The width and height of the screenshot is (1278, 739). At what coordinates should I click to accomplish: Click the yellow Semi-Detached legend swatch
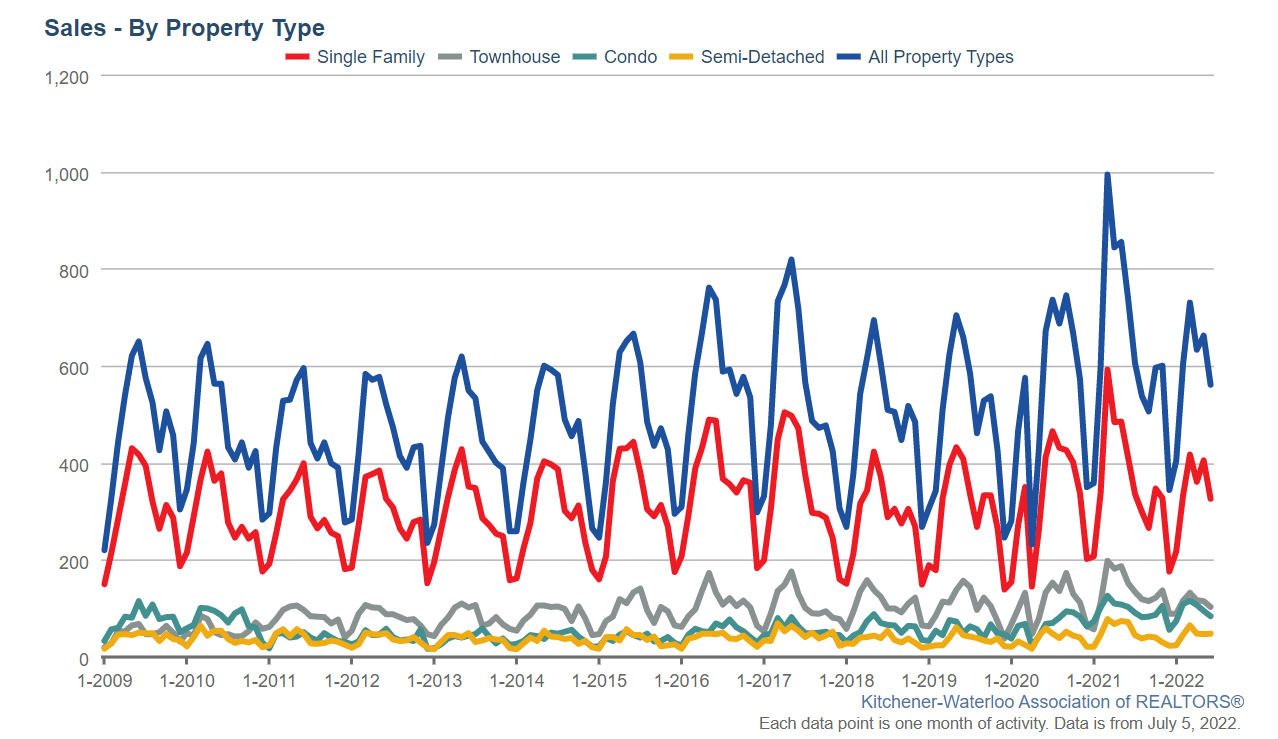[682, 57]
